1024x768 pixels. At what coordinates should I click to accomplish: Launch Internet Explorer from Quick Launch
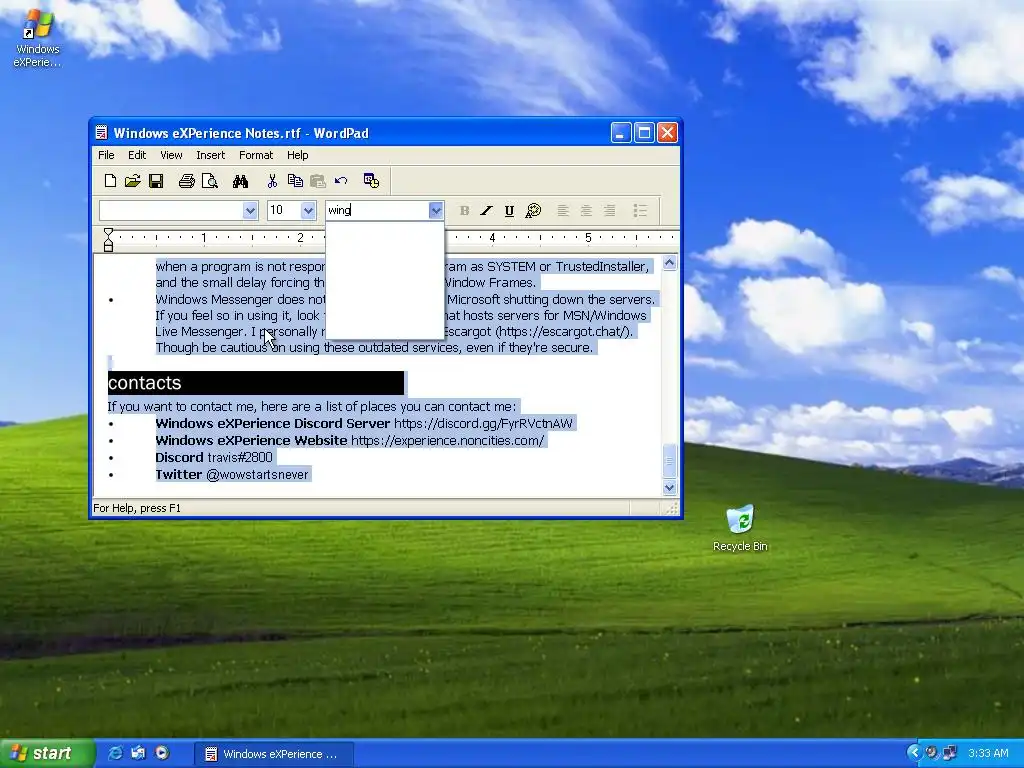tap(115, 753)
